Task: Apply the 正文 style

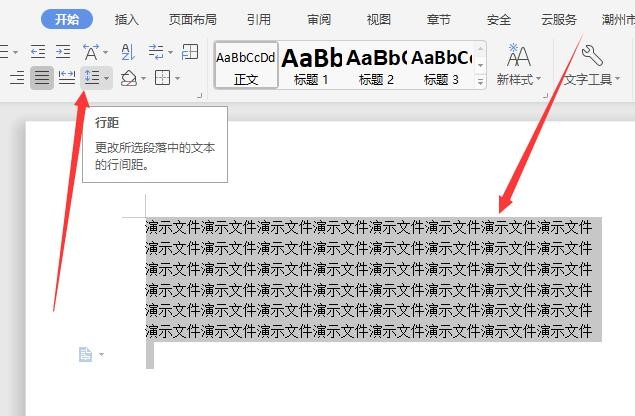Action: [245, 65]
